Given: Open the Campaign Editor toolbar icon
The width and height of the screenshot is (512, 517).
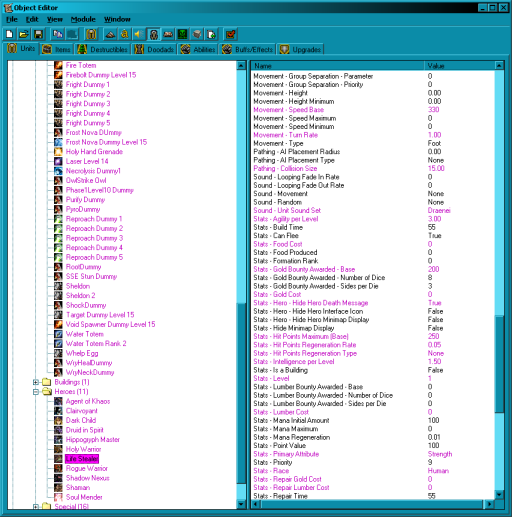Looking at the screenshot, I should [x=168, y=34].
